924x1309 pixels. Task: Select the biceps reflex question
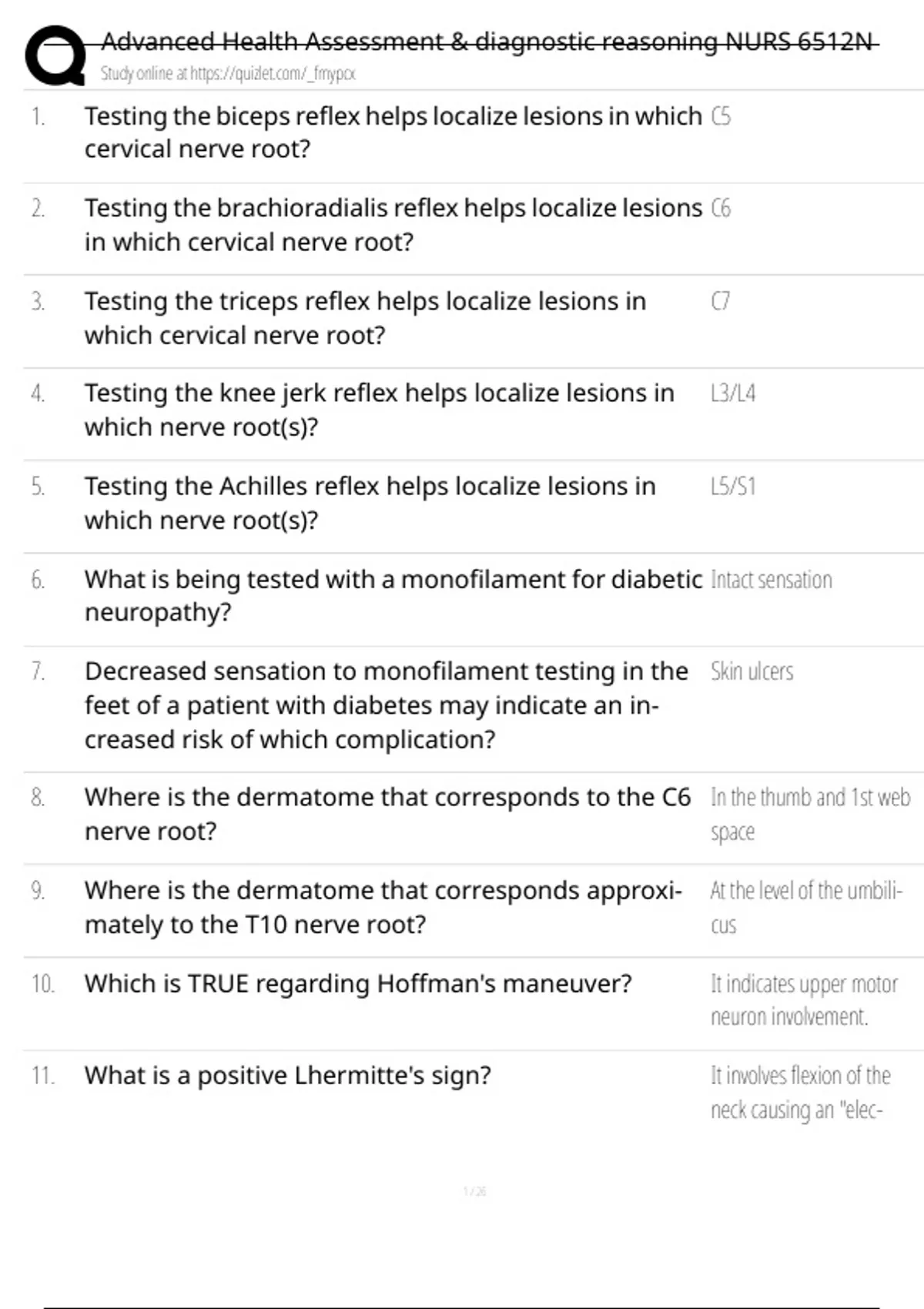click(393, 132)
